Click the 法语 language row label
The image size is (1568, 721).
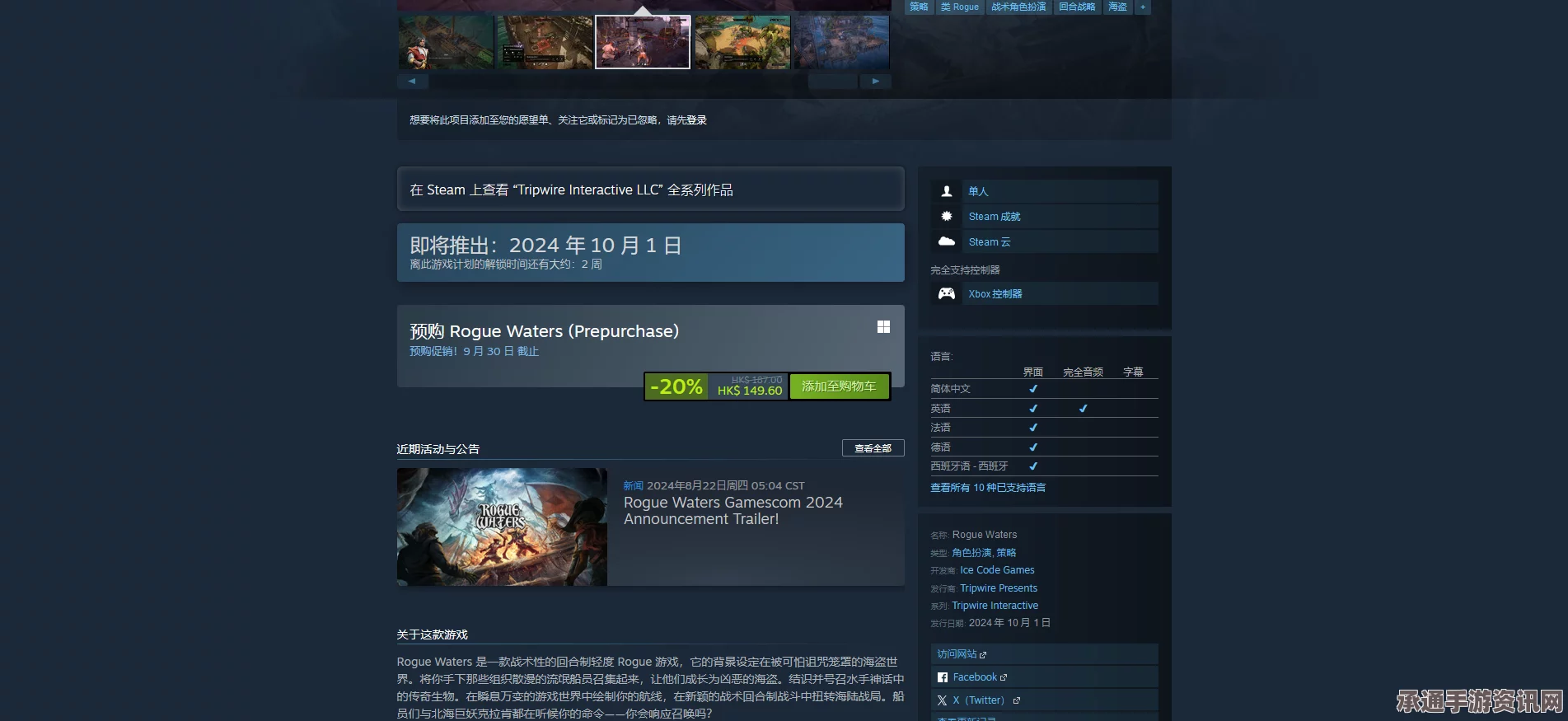[x=940, y=428]
